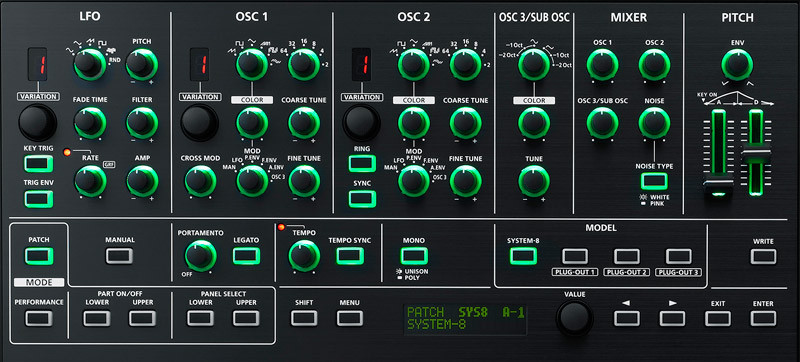Viewport: 800px width, 362px height.
Task: Click the SHIFT button
Action: tap(304, 318)
